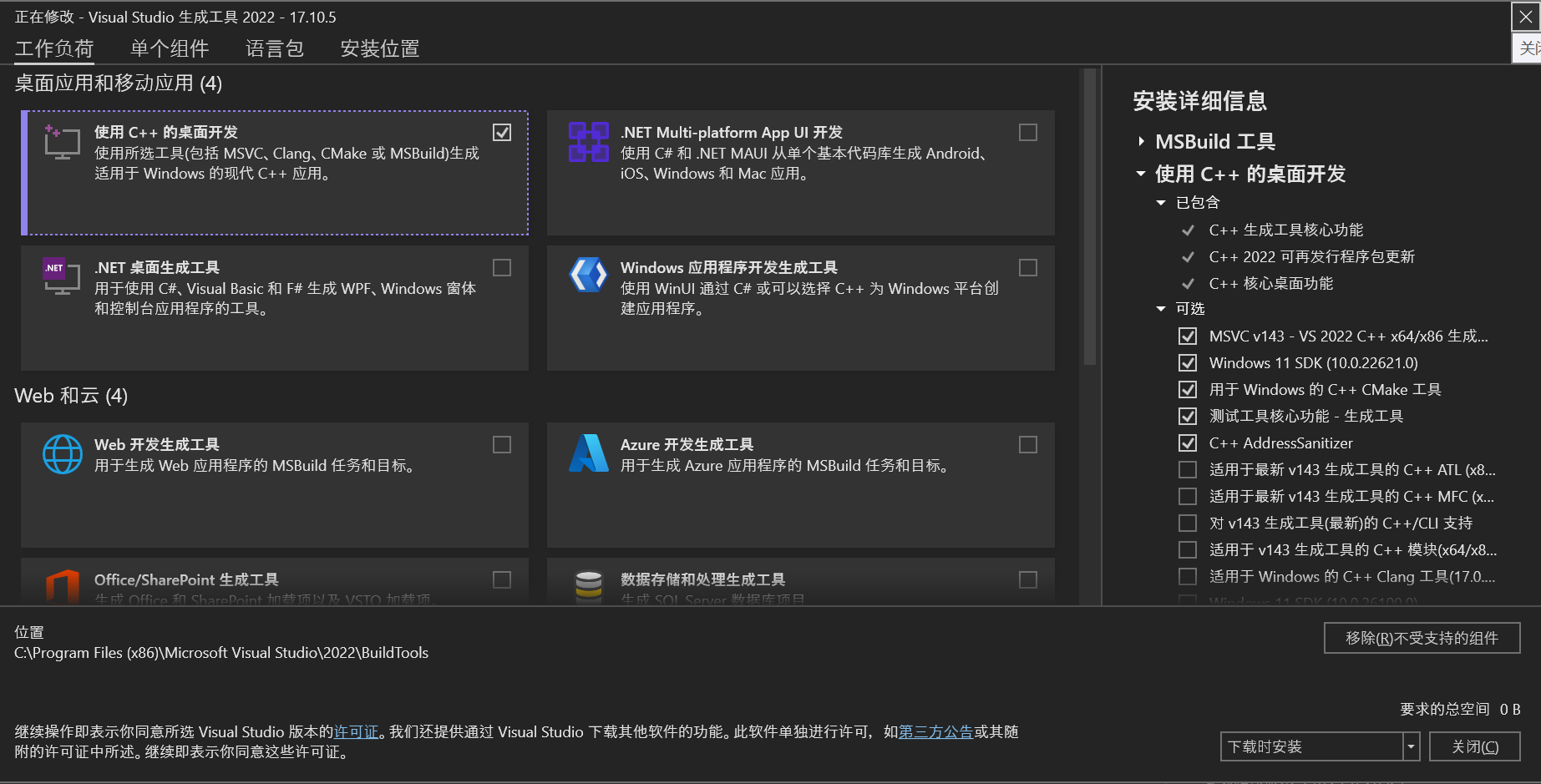The image size is (1541, 784).
Task: Click the workload list vertical scrollbar
Action: [x=1089, y=217]
